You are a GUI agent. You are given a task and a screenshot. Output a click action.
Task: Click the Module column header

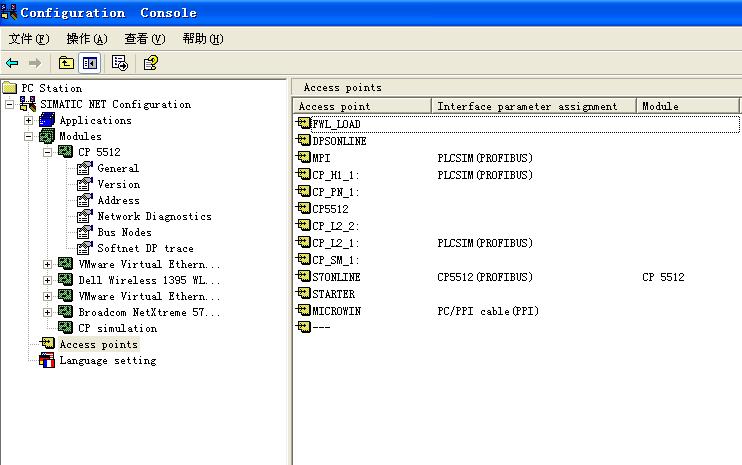(688, 106)
